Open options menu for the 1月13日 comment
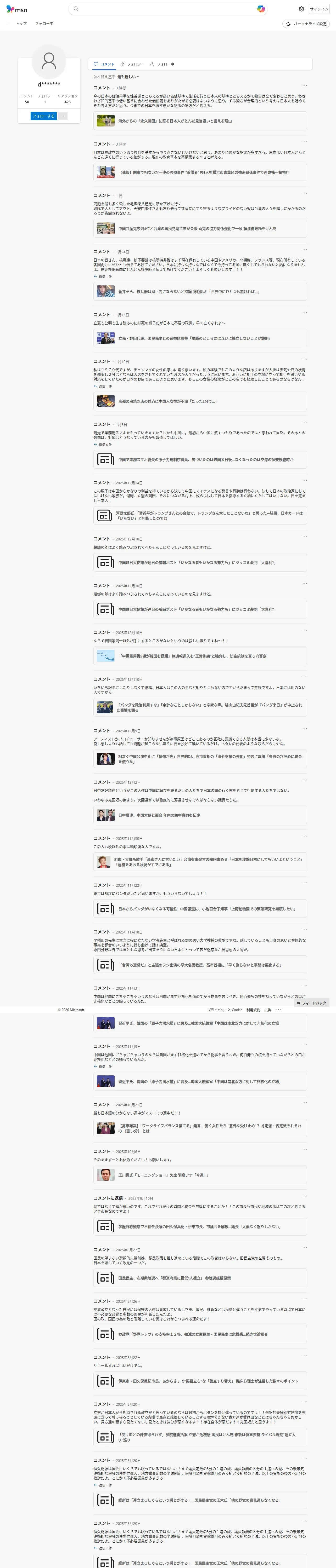 pyautogui.click(x=304, y=312)
